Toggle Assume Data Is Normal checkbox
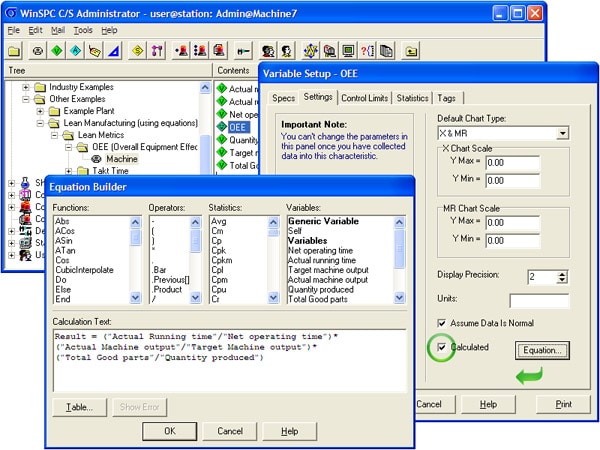This screenshot has height=450, width=600. pos(441,323)
